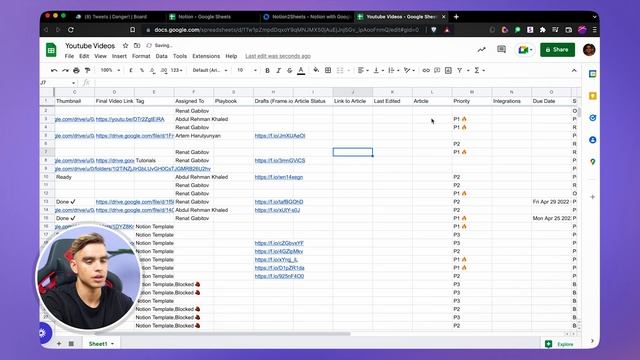Click the Undo icon in the toolbar

54,71
